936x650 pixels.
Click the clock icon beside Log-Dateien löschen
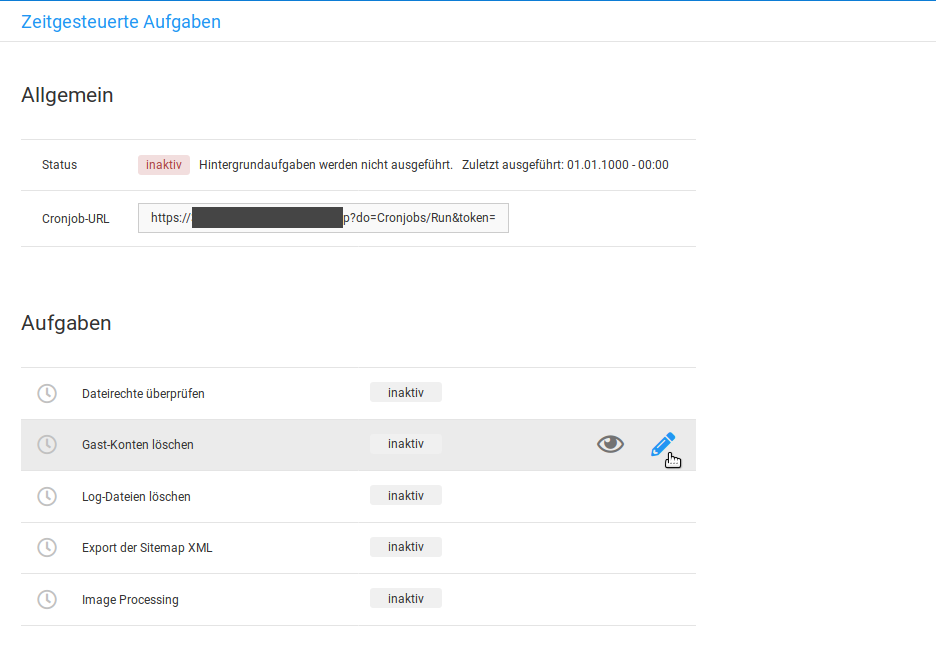click(x=47, y=496)
